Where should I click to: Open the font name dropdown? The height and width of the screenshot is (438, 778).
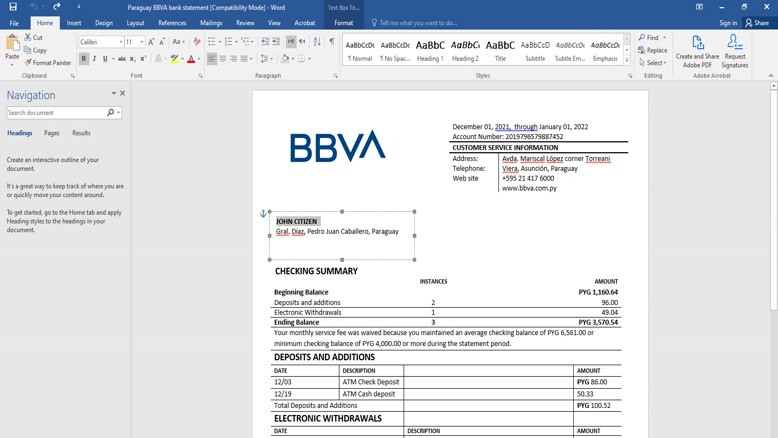click(121, 42)
